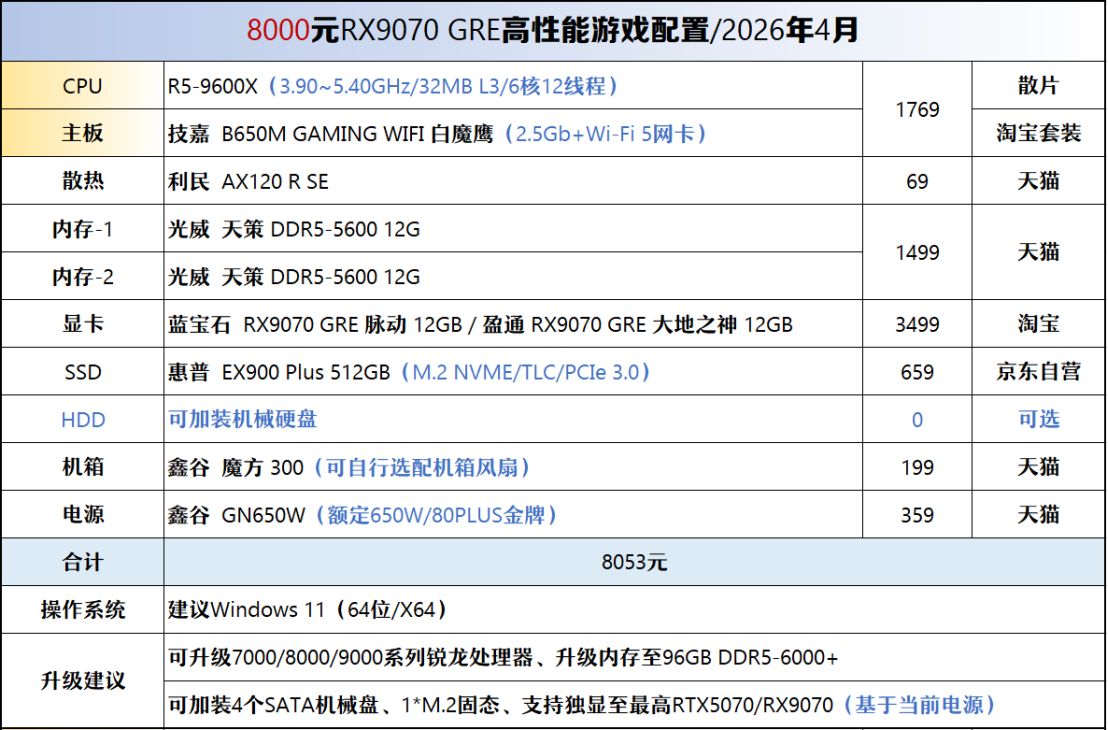The width and height of the screenshot is (1108, 730).
Task: Select the SSD label cell
Action: 83,371
